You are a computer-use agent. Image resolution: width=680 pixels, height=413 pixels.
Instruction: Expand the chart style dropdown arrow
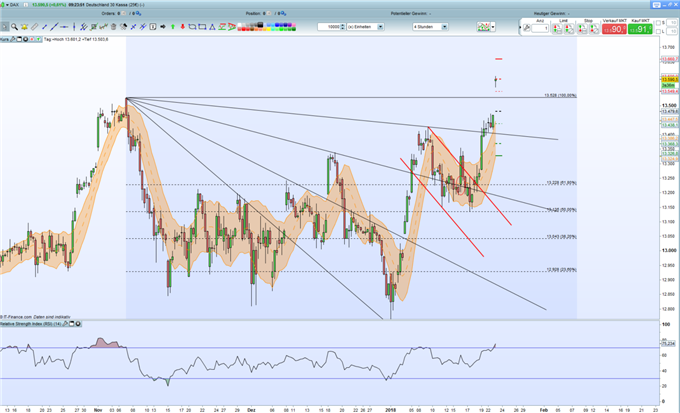(x=493, y=26)
